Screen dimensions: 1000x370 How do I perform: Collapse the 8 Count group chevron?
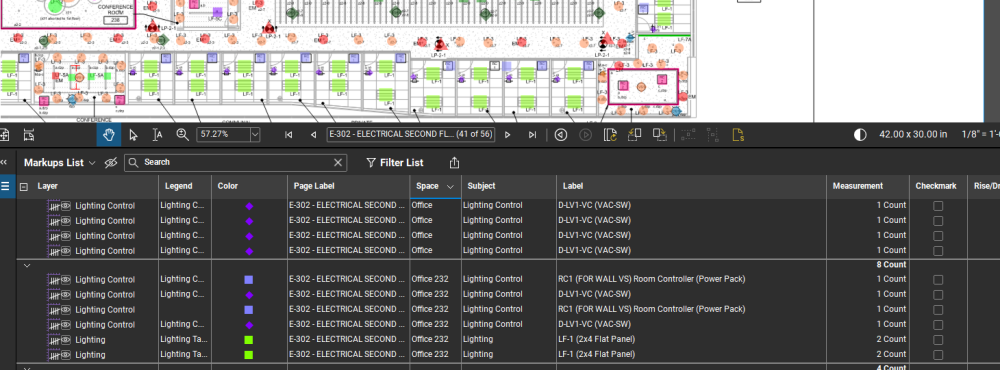click(27, 265)
